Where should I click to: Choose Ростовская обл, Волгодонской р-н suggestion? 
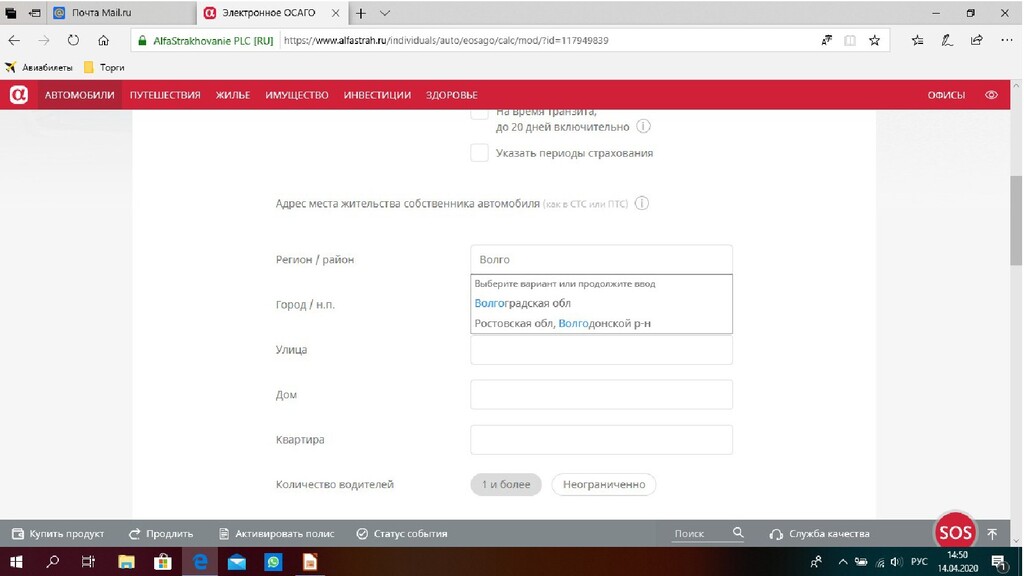pos(601,323)
